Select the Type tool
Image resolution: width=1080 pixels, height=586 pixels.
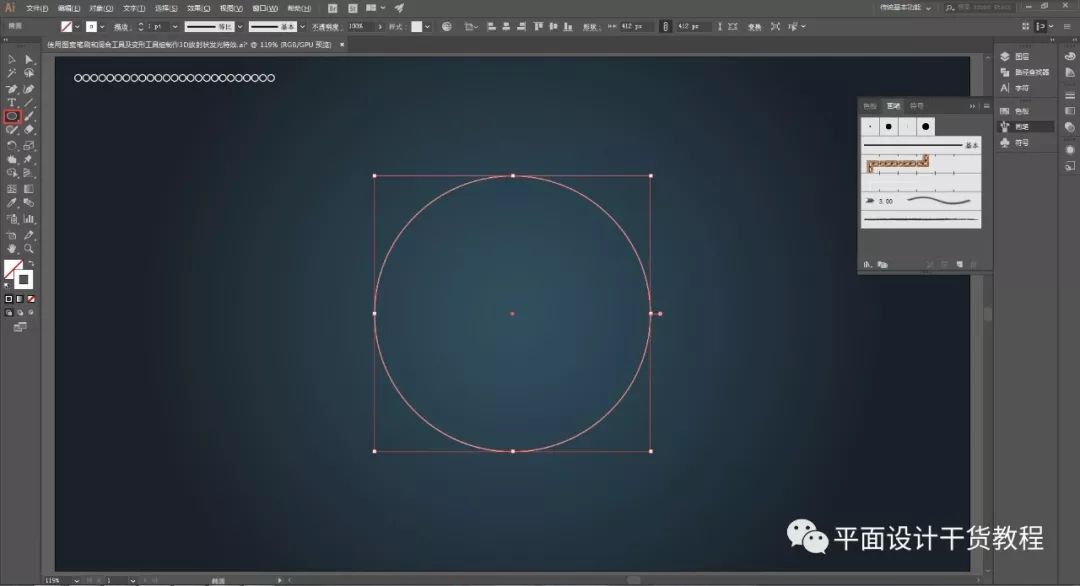tap(12, 103)
